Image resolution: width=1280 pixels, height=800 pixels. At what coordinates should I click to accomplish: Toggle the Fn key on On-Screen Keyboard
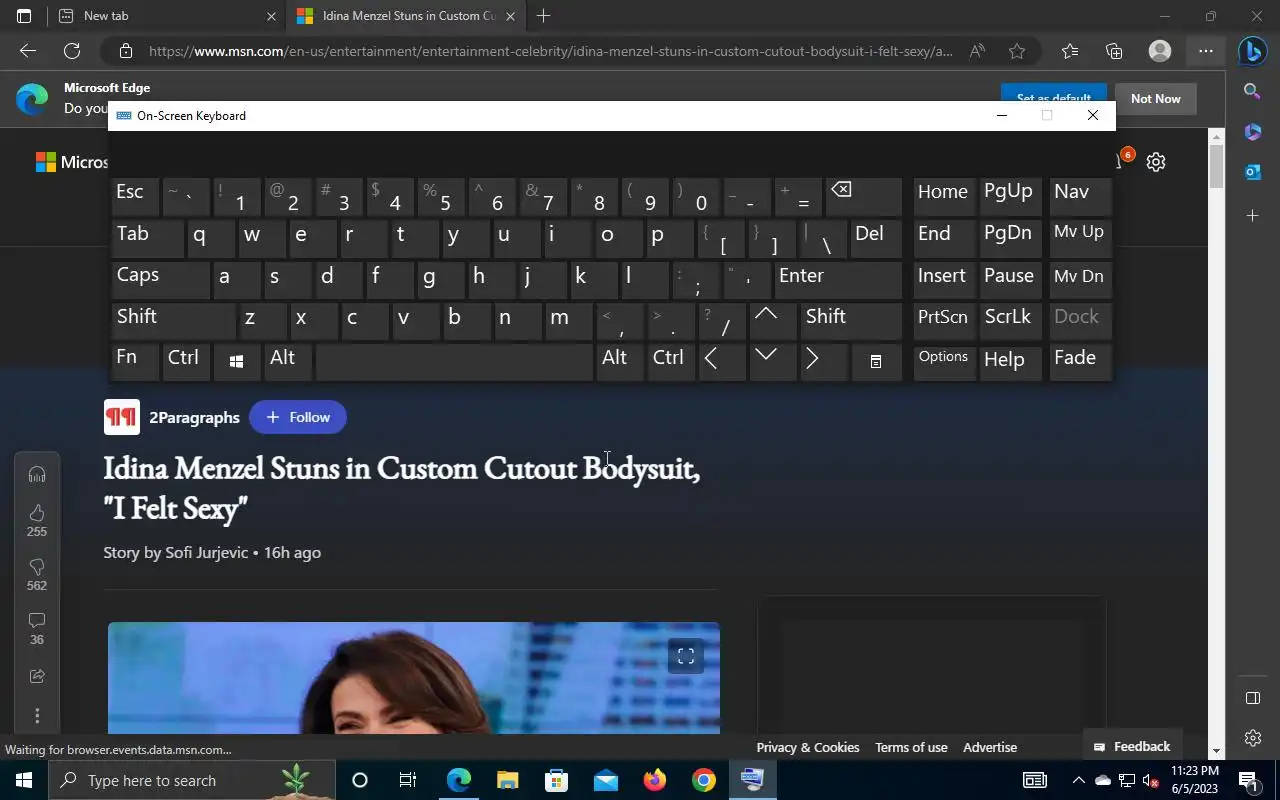pos(135,361)
